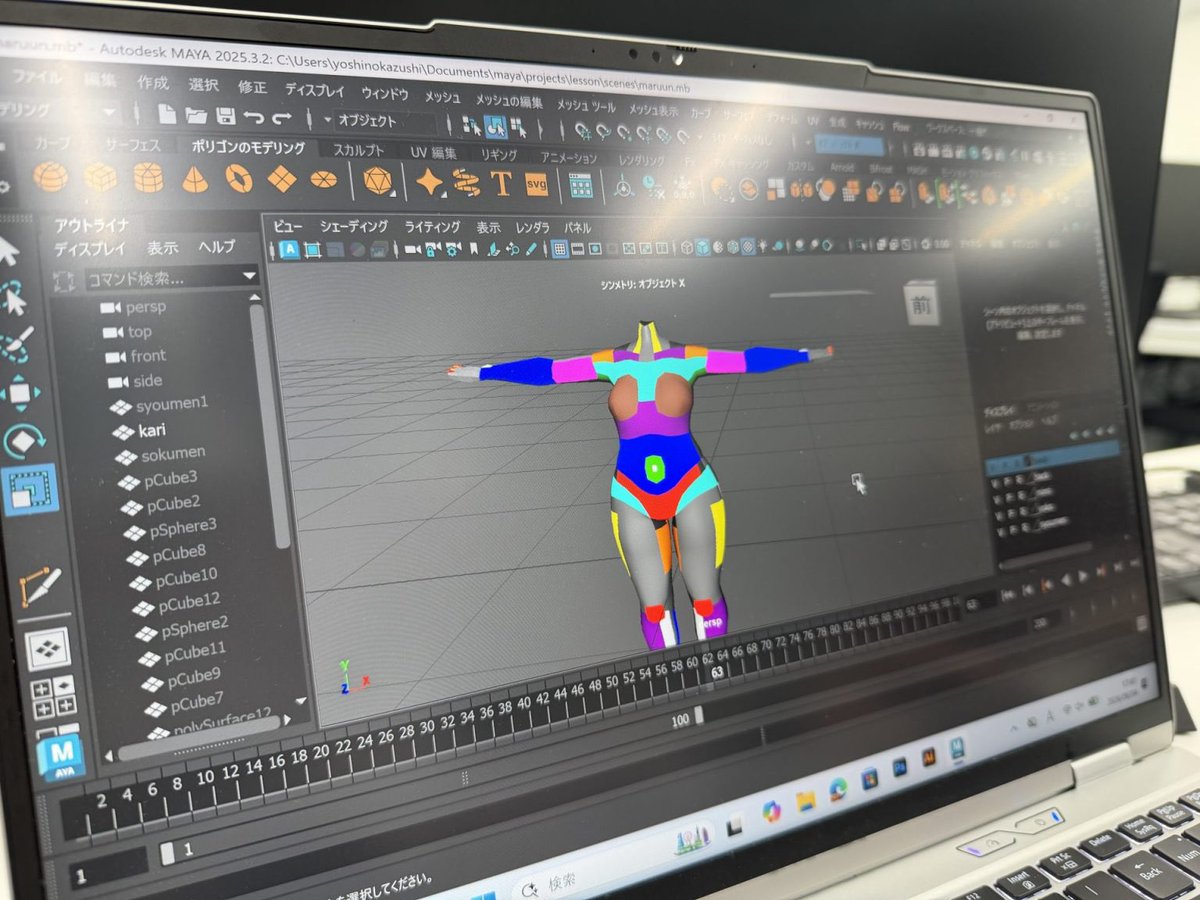
Task: Create a polygon sphere from the shelf
Action: click(x=50, y=176)
